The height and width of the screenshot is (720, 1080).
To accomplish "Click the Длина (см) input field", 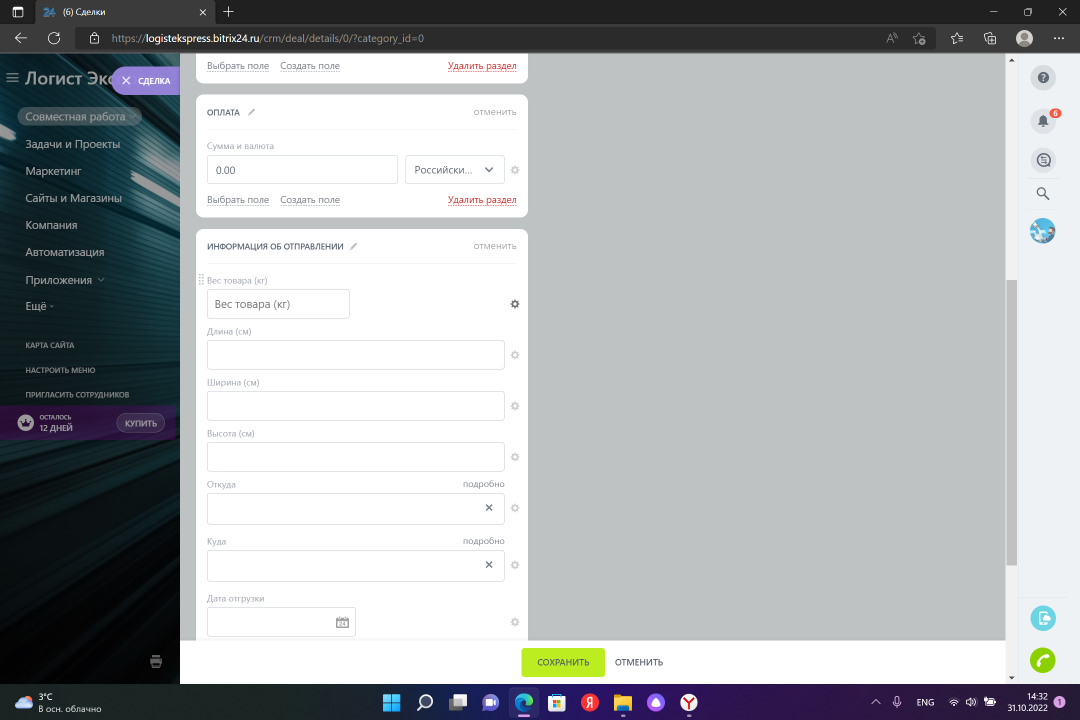I will click(355, 355).
